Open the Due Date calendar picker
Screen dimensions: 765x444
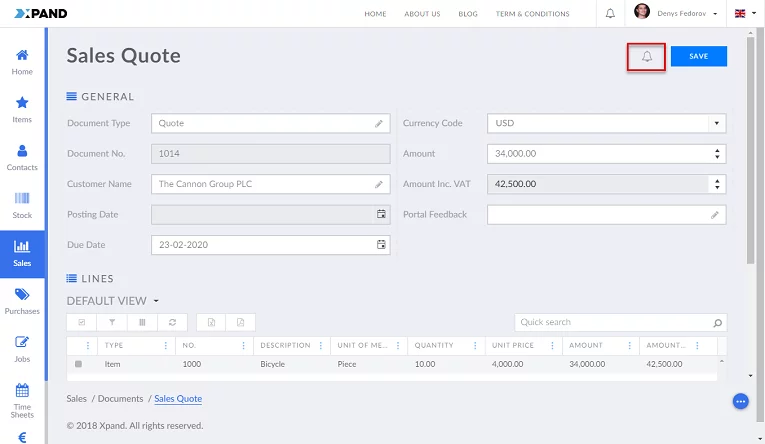point(381,245)
